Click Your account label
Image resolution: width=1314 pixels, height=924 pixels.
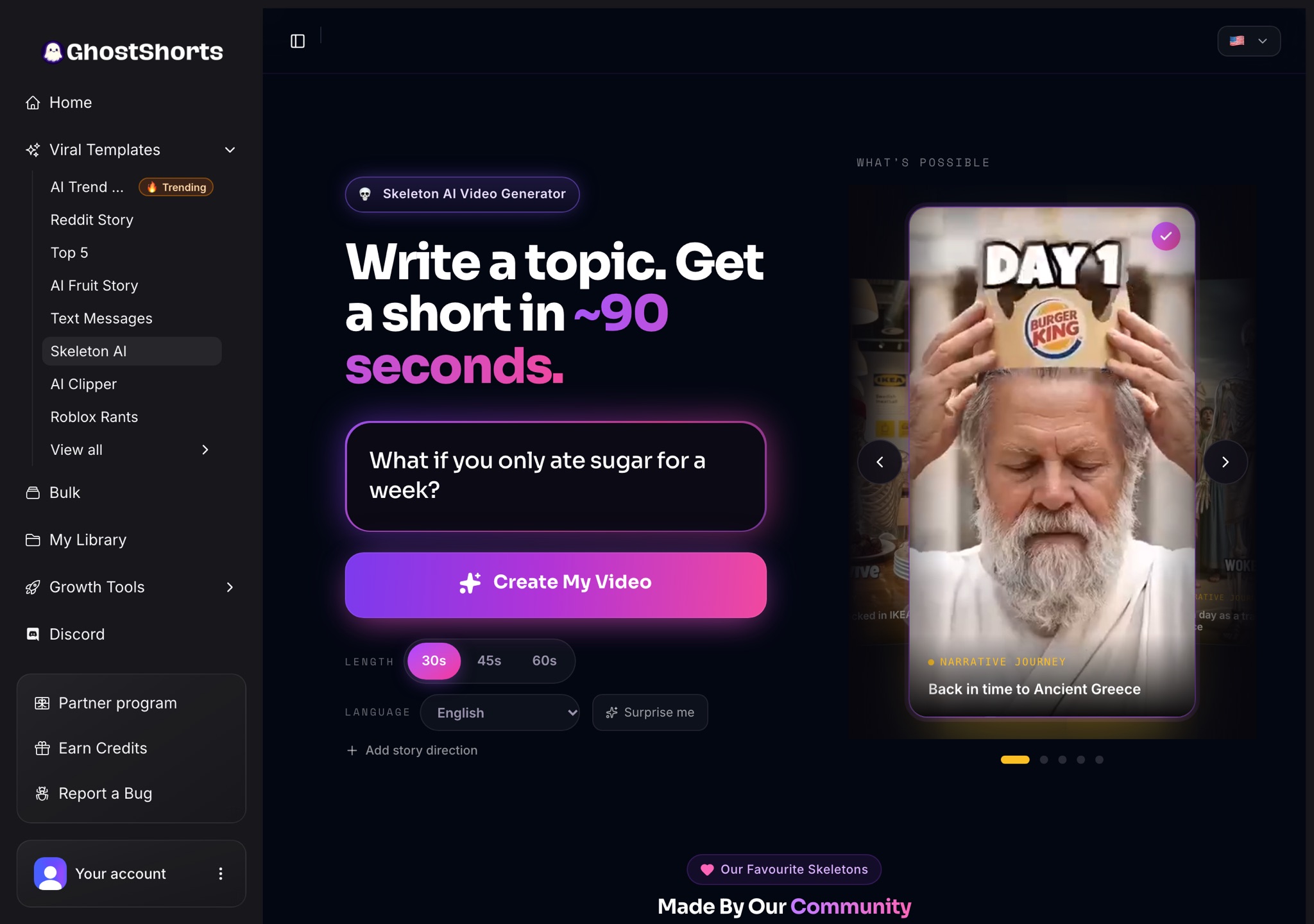[121, 874]
